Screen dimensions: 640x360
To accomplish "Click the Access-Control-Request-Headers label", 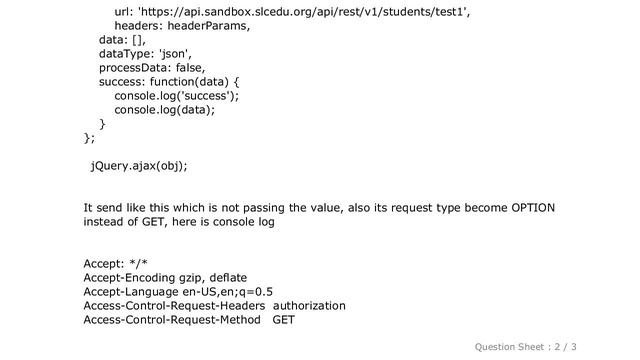I will pos(174,306).
